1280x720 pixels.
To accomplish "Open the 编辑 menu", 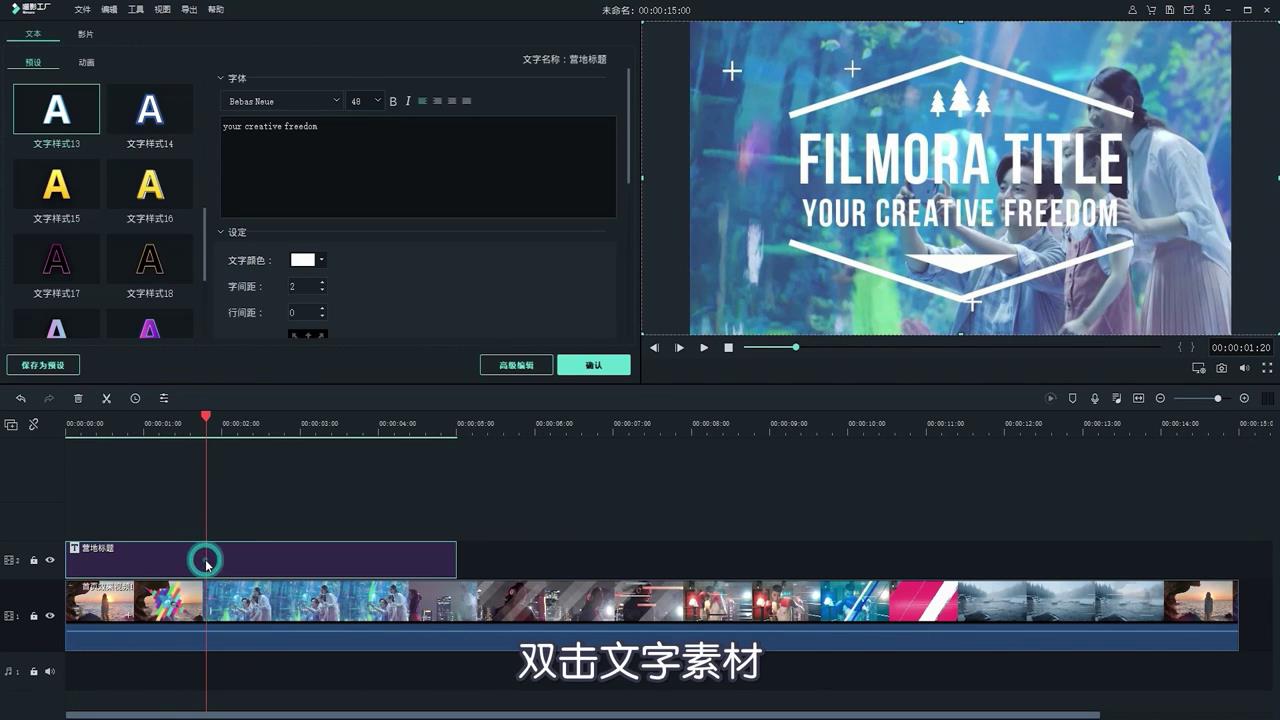I will tap(109, 9).
